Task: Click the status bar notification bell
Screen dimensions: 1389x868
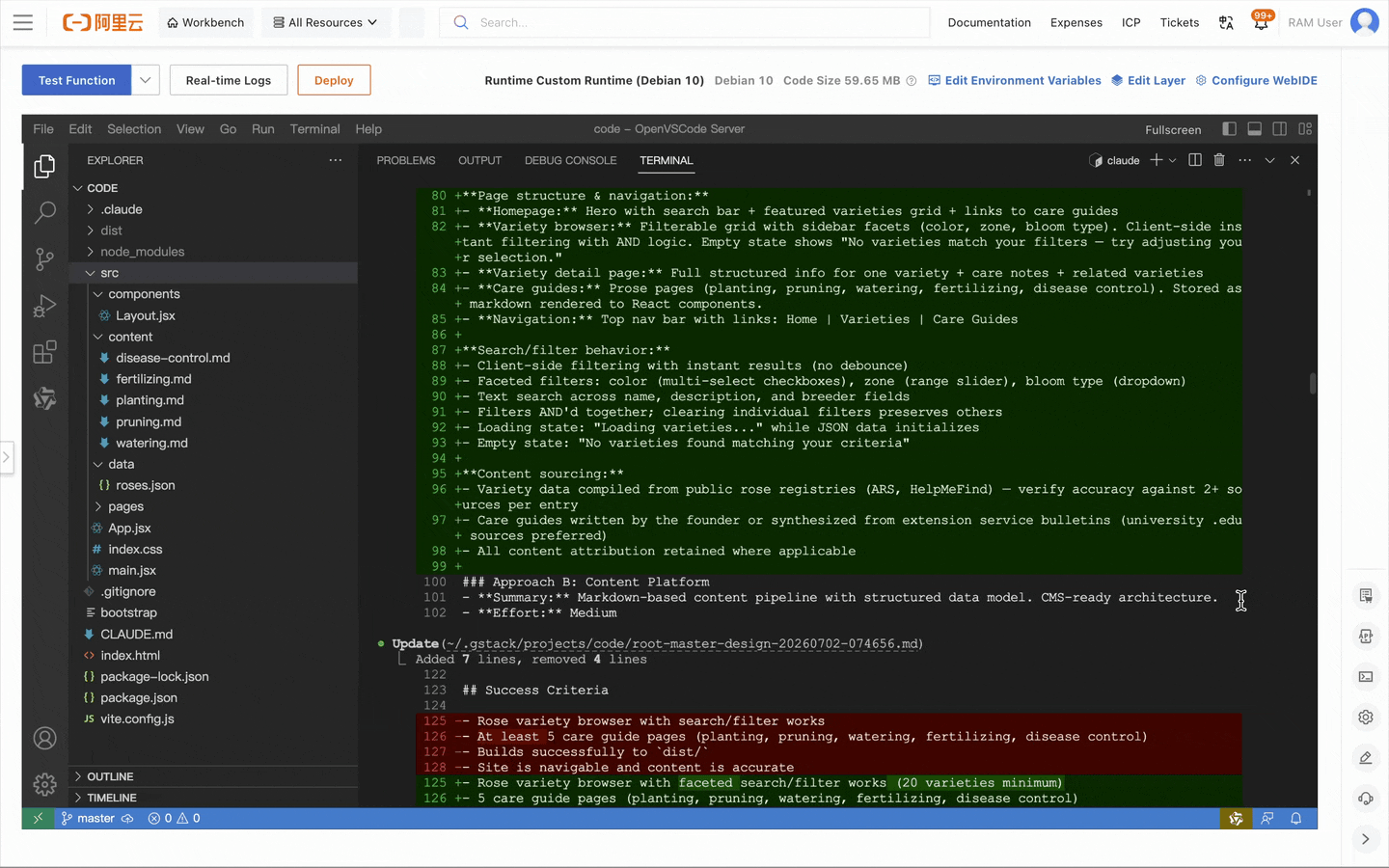Action: pos(1295,818)
